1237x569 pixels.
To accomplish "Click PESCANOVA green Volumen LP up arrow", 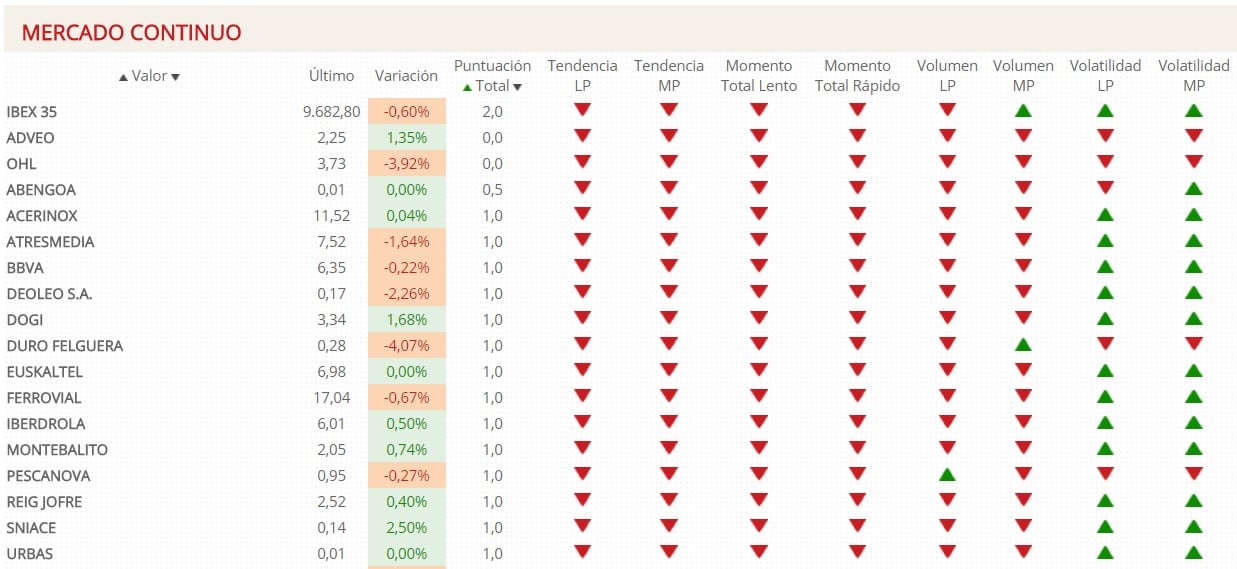I will [x=947, y=475].
